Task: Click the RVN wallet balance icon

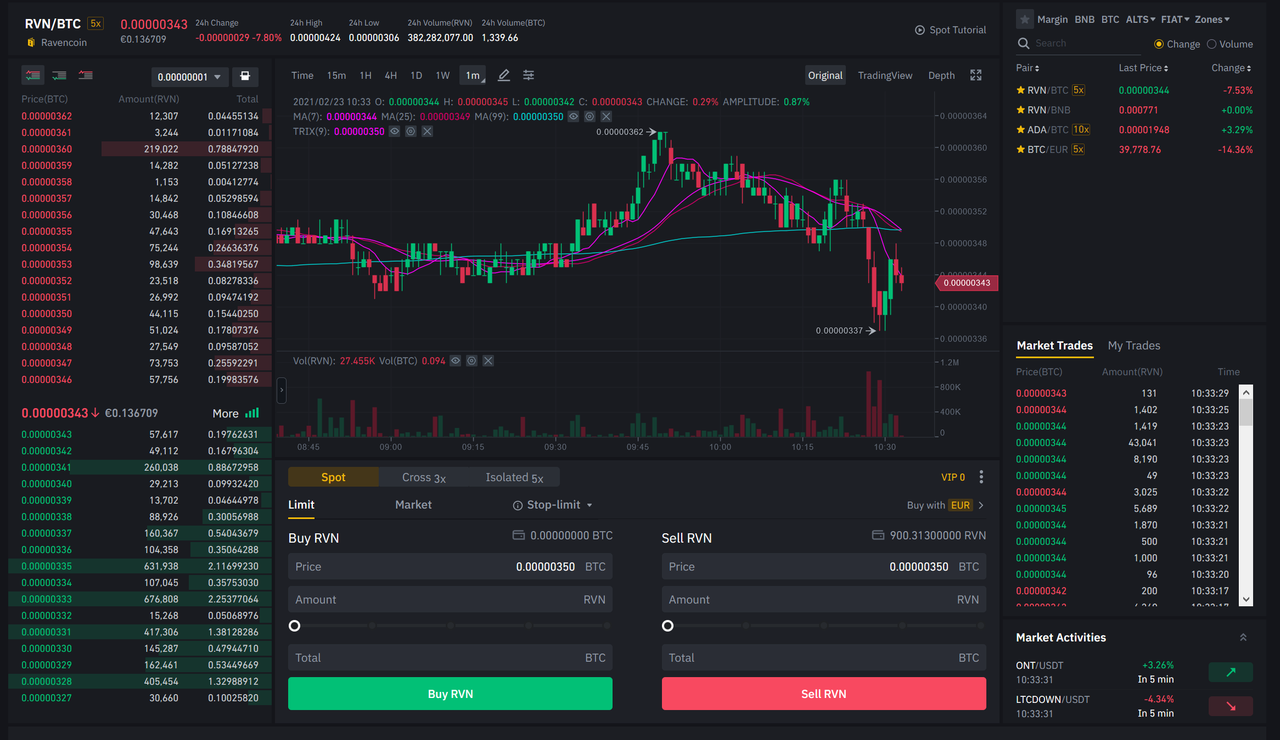Action: tap(878, 536)
